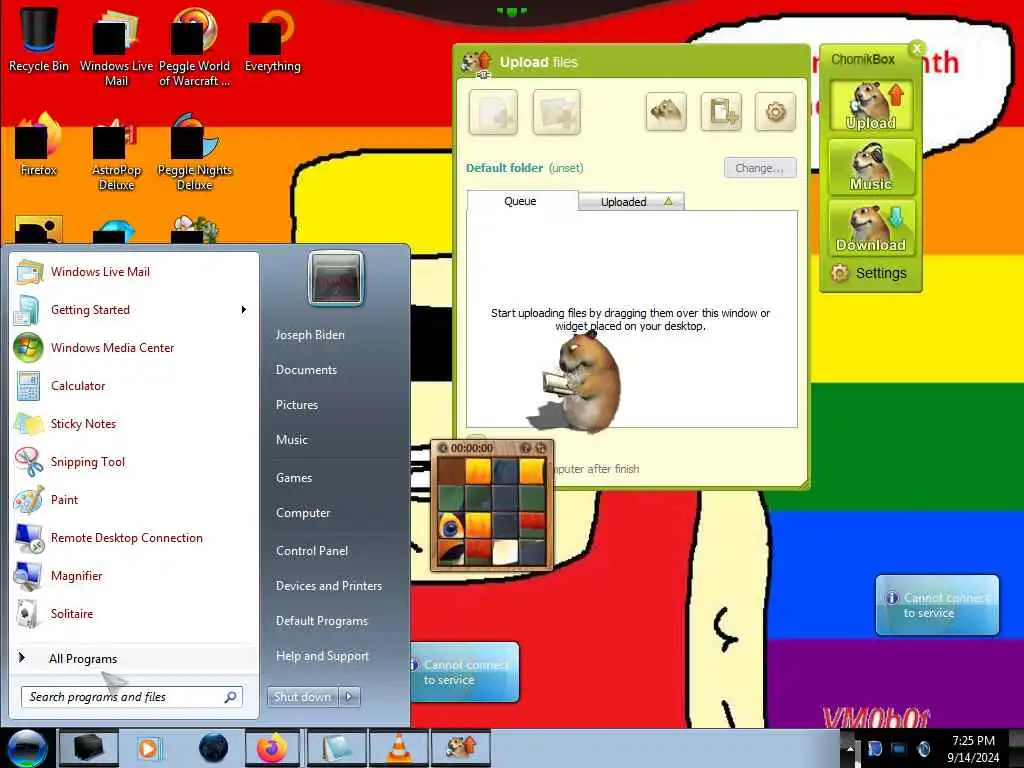Click the white tile in picture puzzle bottom row
The image size is (1024, 768).
point(505,552)
